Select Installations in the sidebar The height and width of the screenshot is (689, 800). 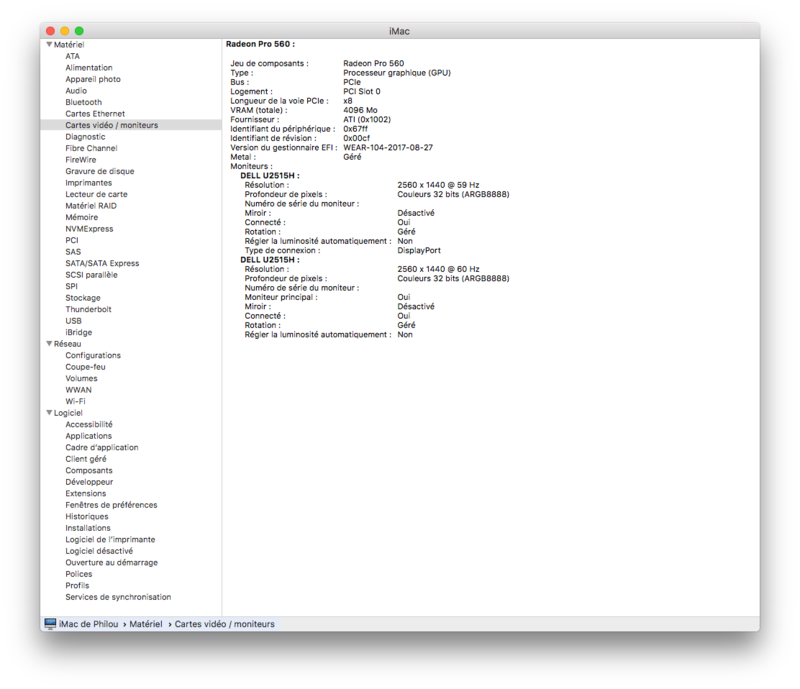point(88,528)
